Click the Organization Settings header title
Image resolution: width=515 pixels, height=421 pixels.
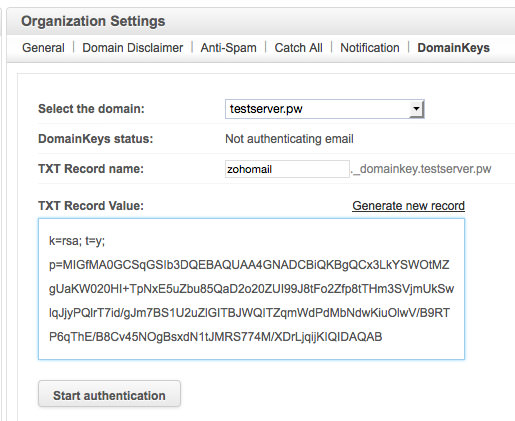click(93, 21)
